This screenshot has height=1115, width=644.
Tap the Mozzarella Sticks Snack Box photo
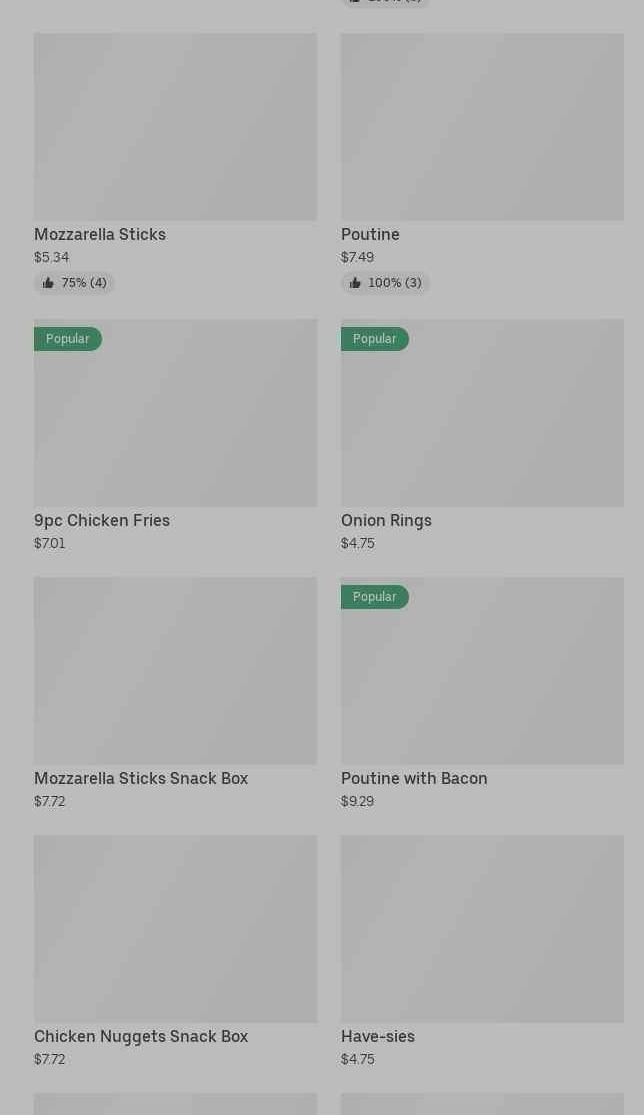[175, 670]
